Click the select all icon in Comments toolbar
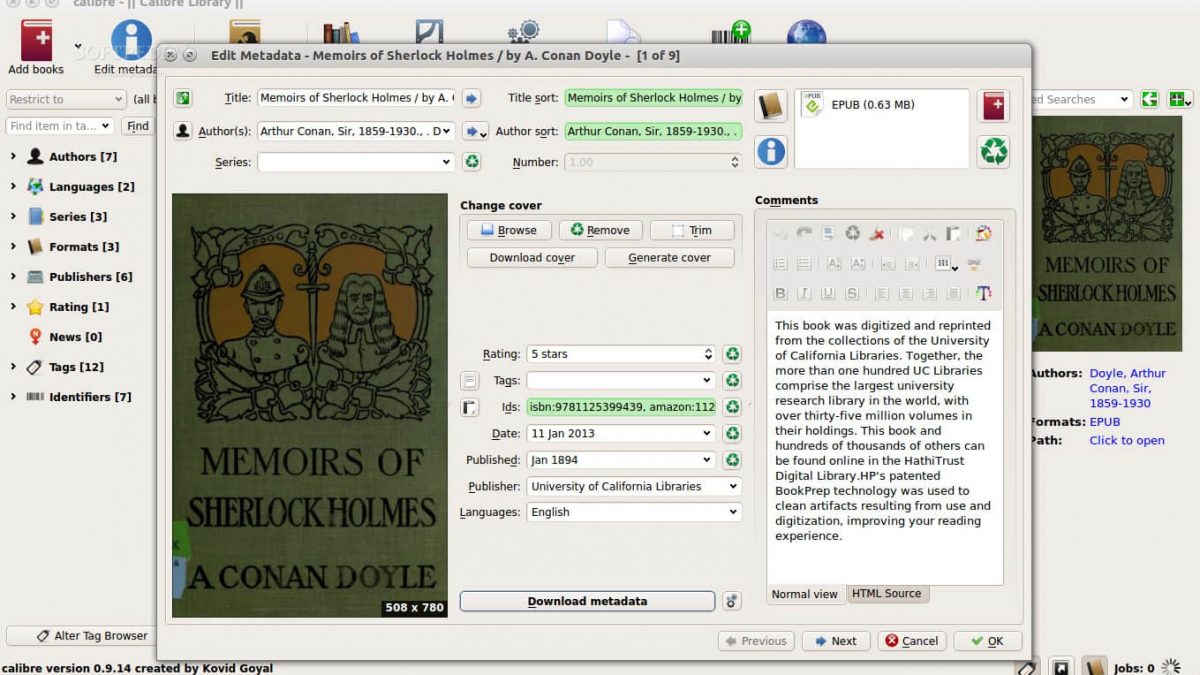 [x=828, y=234]
